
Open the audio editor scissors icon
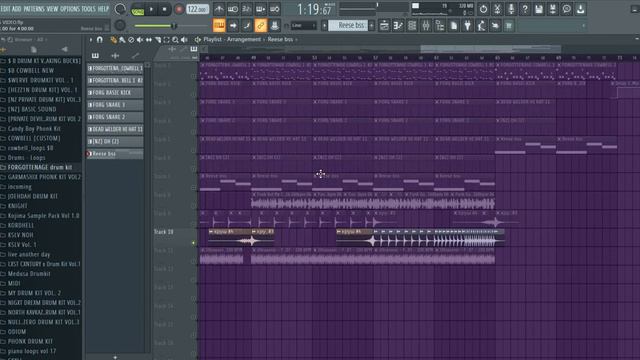tap(497, 9)
